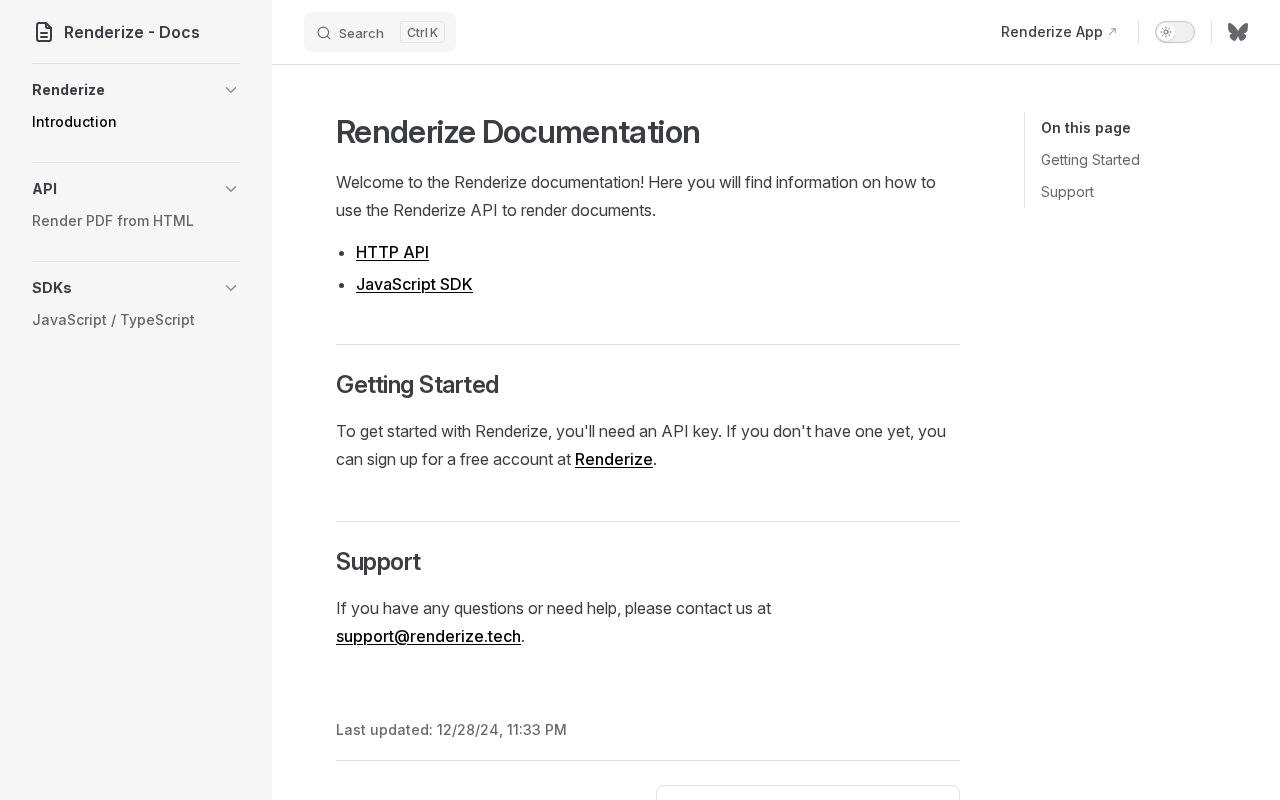The width and height of the screenshot is (1280, 800).
Task: Focus the Search box
Action: [380, 32]
